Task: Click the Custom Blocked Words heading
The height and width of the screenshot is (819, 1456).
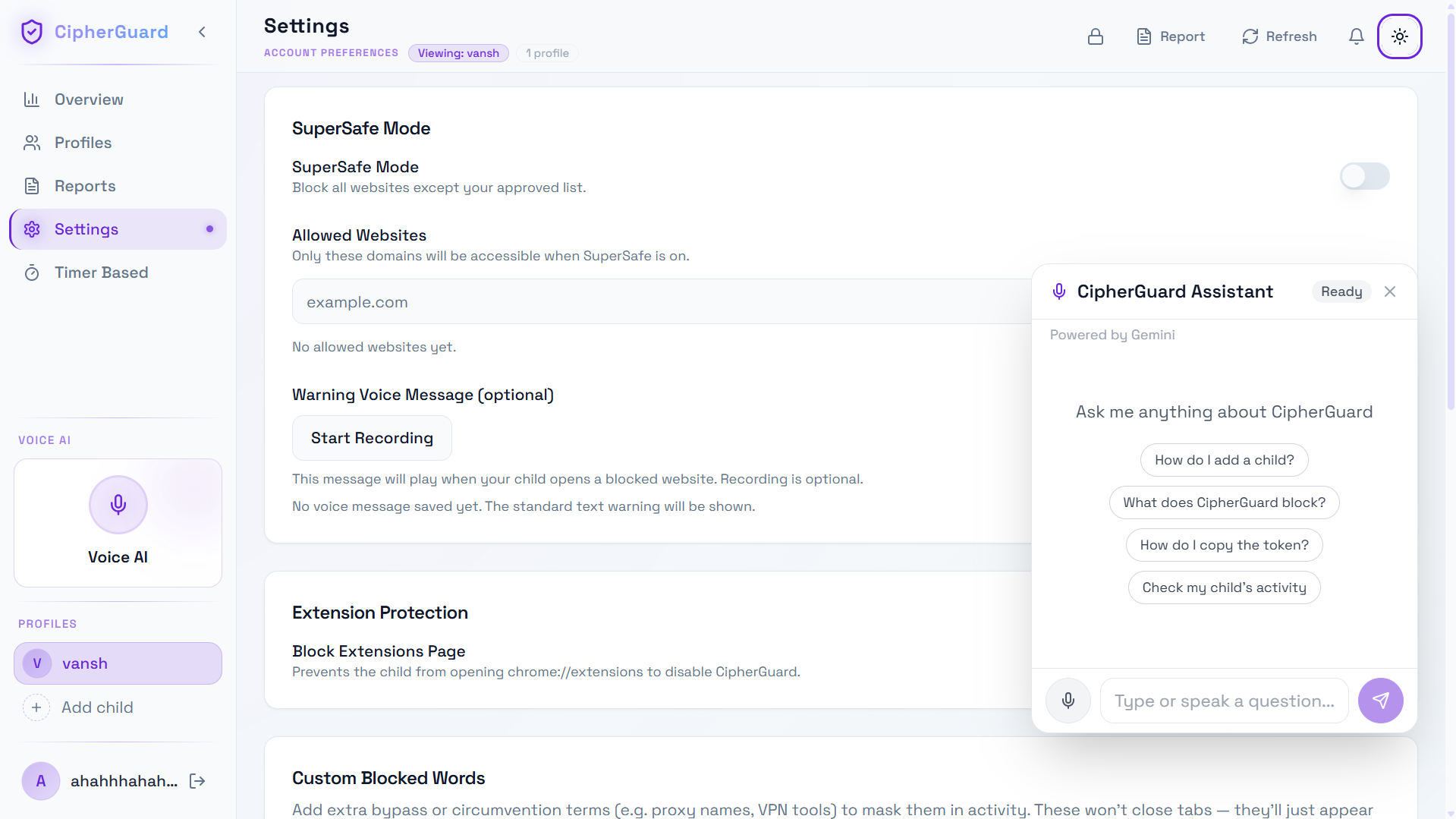Action: click(388, 778)
